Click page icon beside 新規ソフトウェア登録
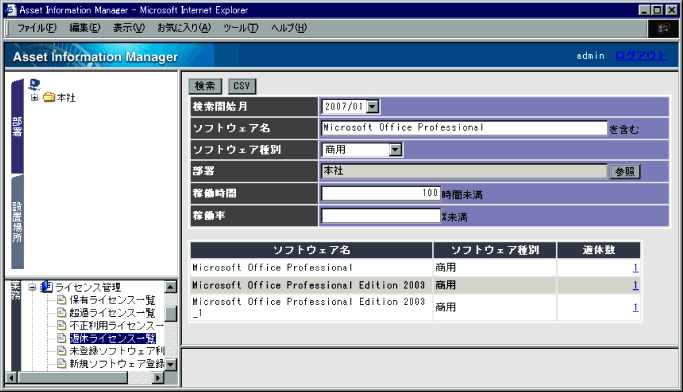 [x=62, y=363]
